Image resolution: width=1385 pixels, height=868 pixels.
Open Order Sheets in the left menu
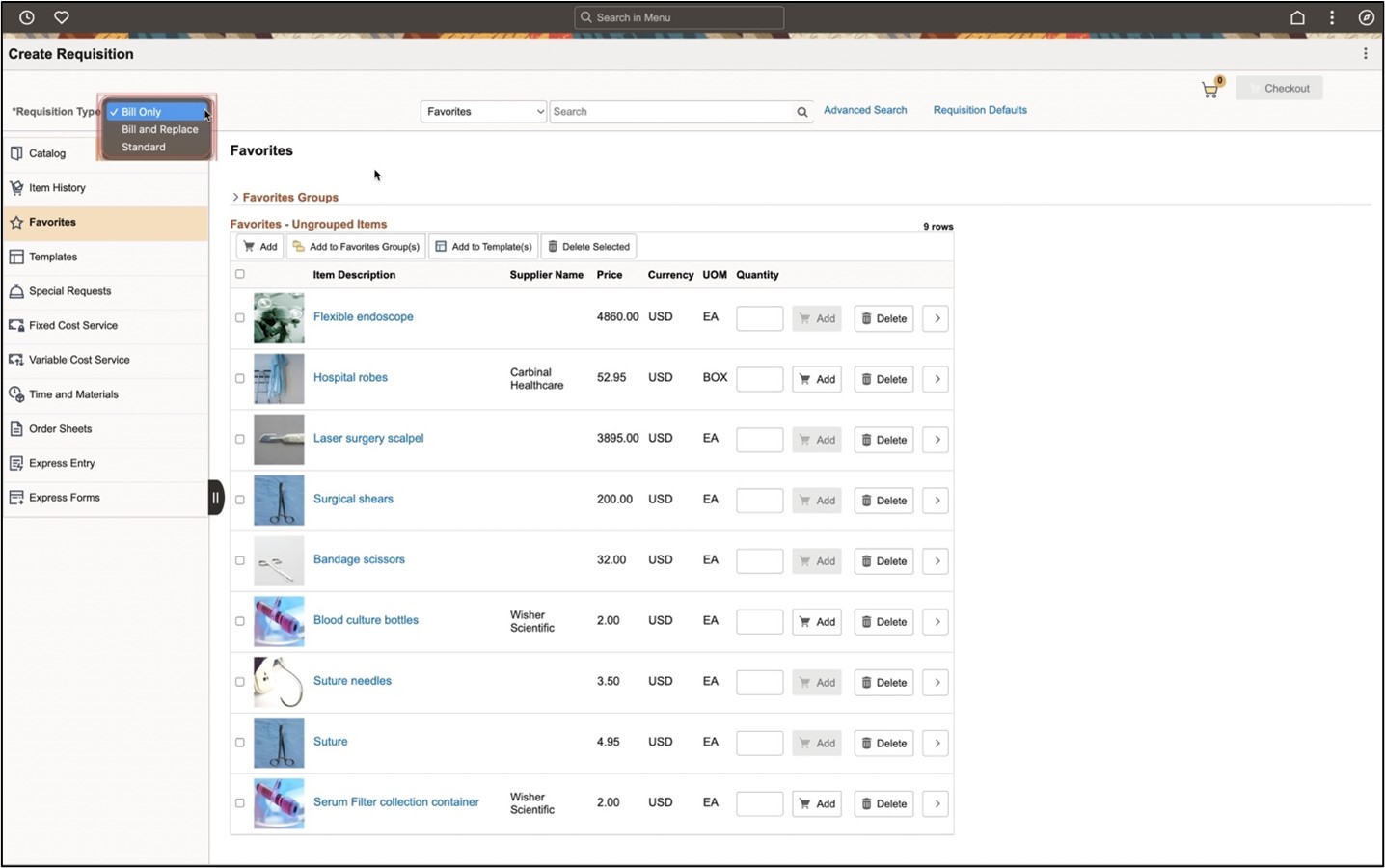[106, 429]
